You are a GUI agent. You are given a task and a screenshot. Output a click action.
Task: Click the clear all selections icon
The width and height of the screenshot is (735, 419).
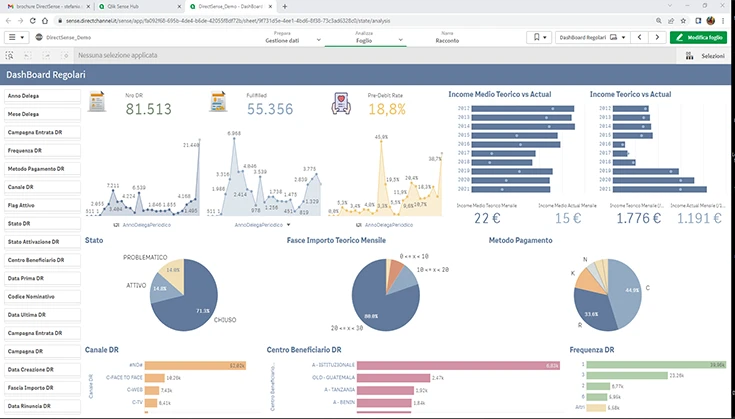click(x=65, y=55)
